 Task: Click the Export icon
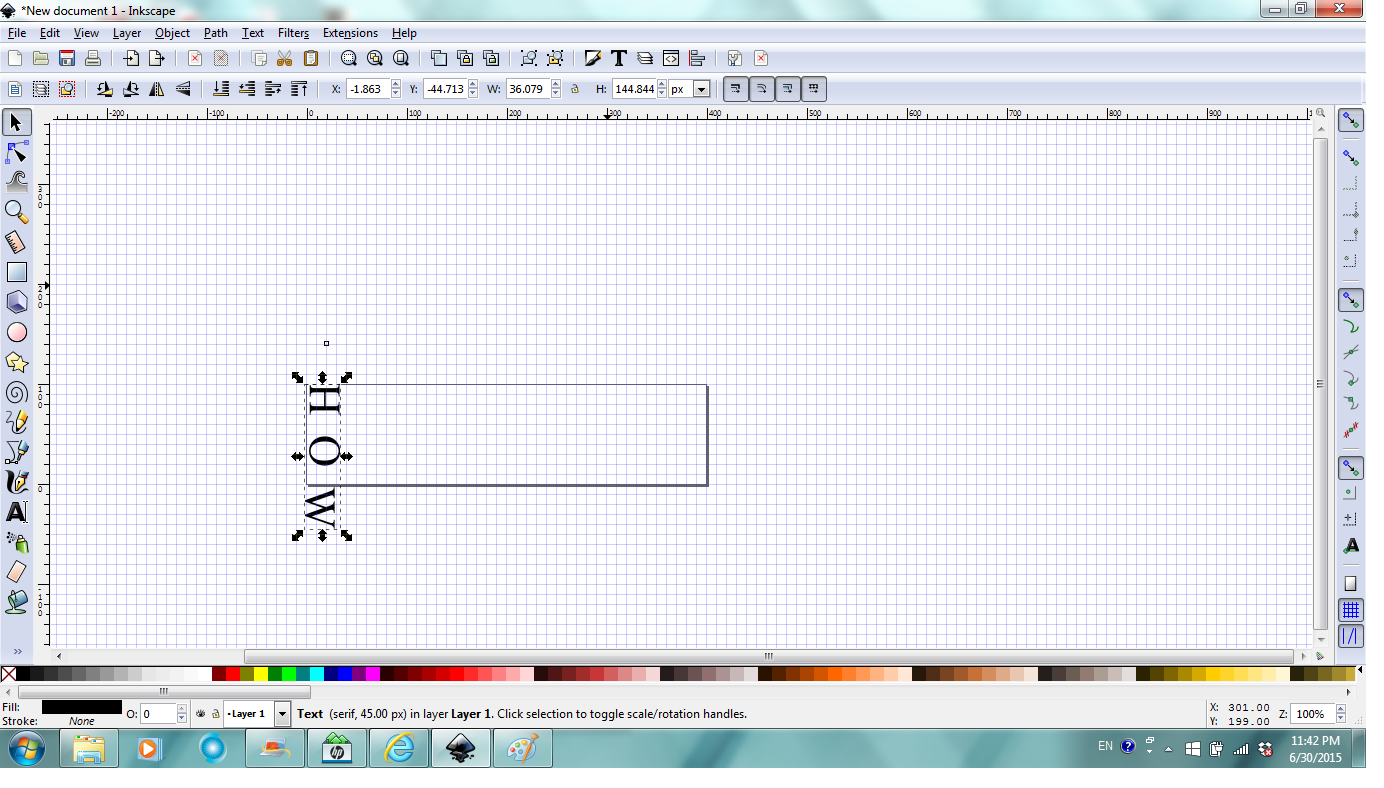click(x=157, y=58)
